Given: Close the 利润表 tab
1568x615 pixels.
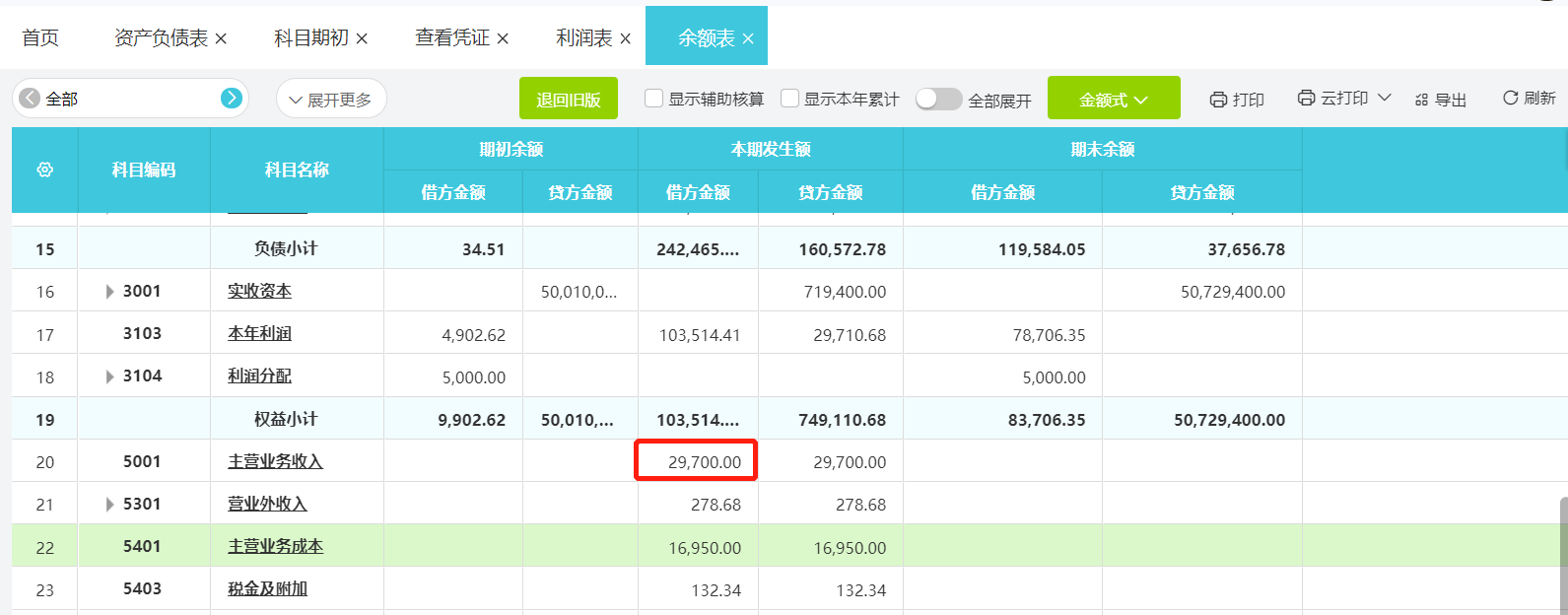Looking at the screenshot, I should [x=625, y=38].
